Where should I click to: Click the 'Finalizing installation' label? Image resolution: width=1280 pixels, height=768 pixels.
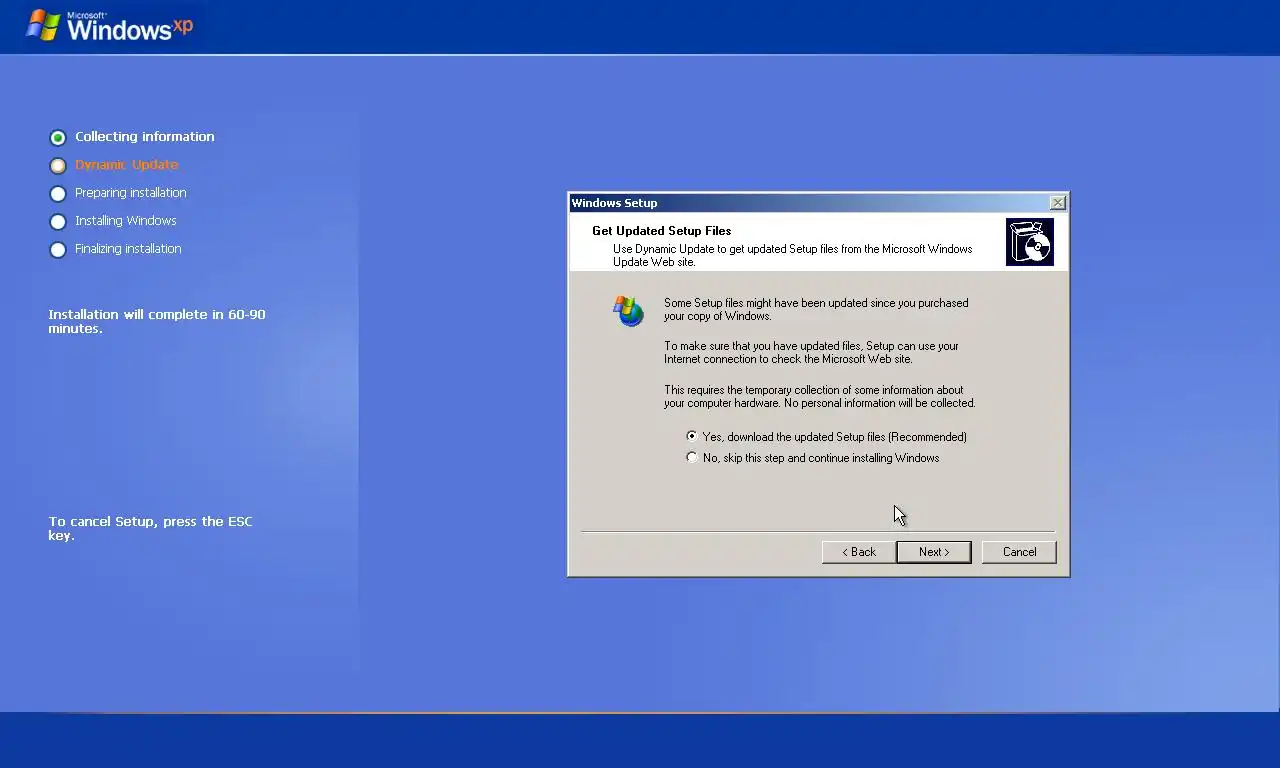[128, 249]
